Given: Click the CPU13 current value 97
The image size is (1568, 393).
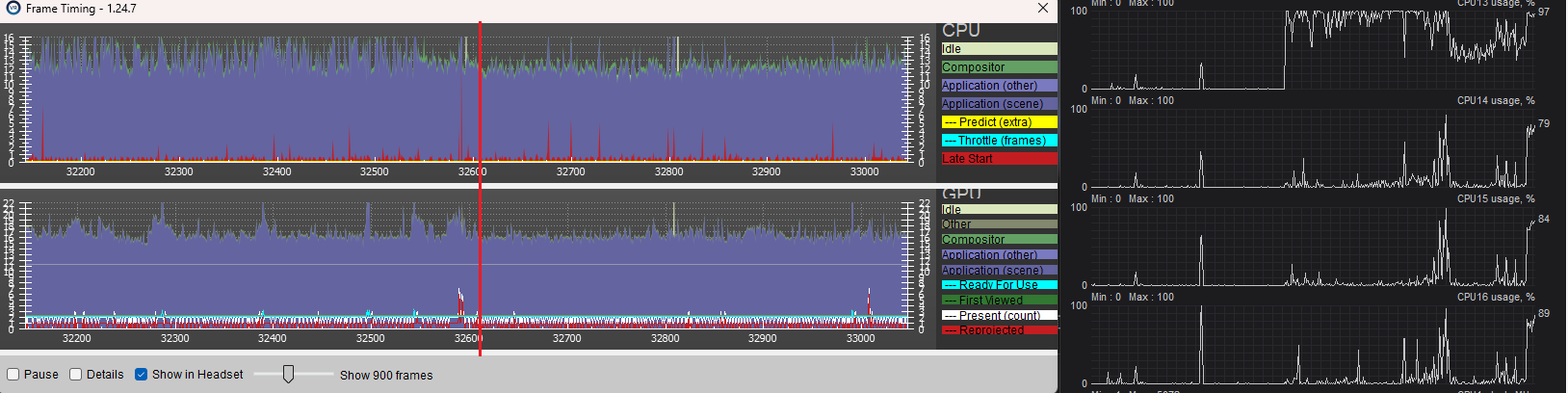Looking at the screenshot, I should 1544,13.
